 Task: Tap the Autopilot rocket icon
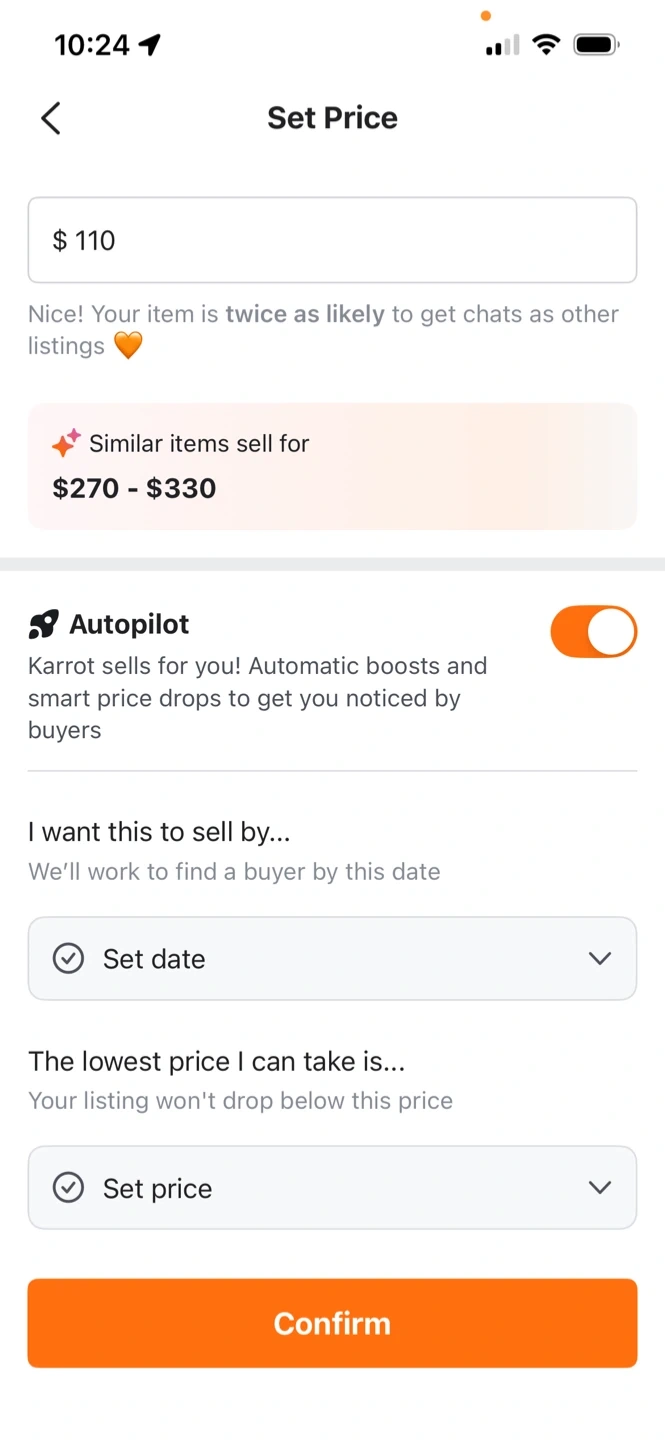click(x=44, y=625)
